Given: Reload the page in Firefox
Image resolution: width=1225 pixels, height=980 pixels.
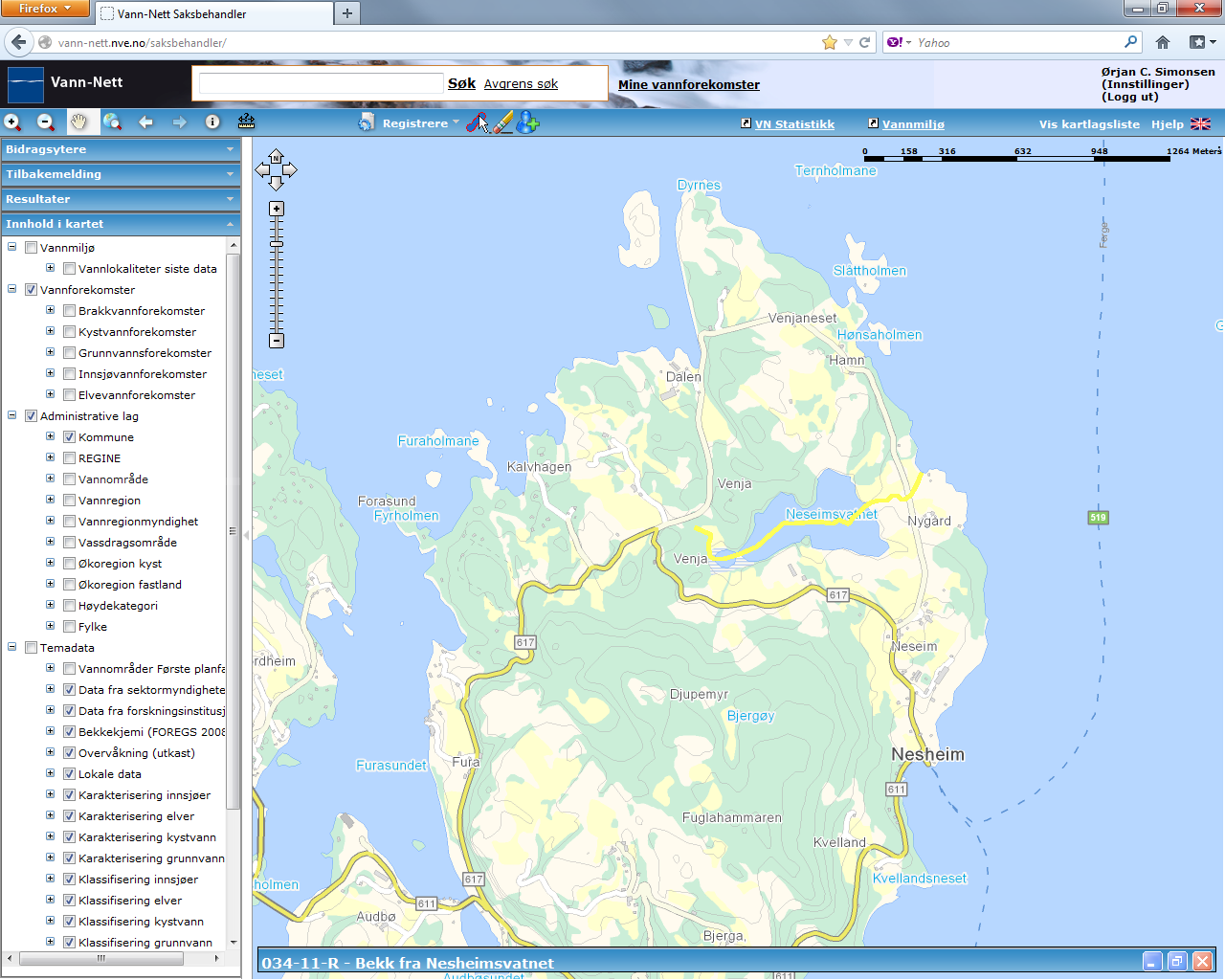Looking at the screenshot, I should (x=865, y=42).
